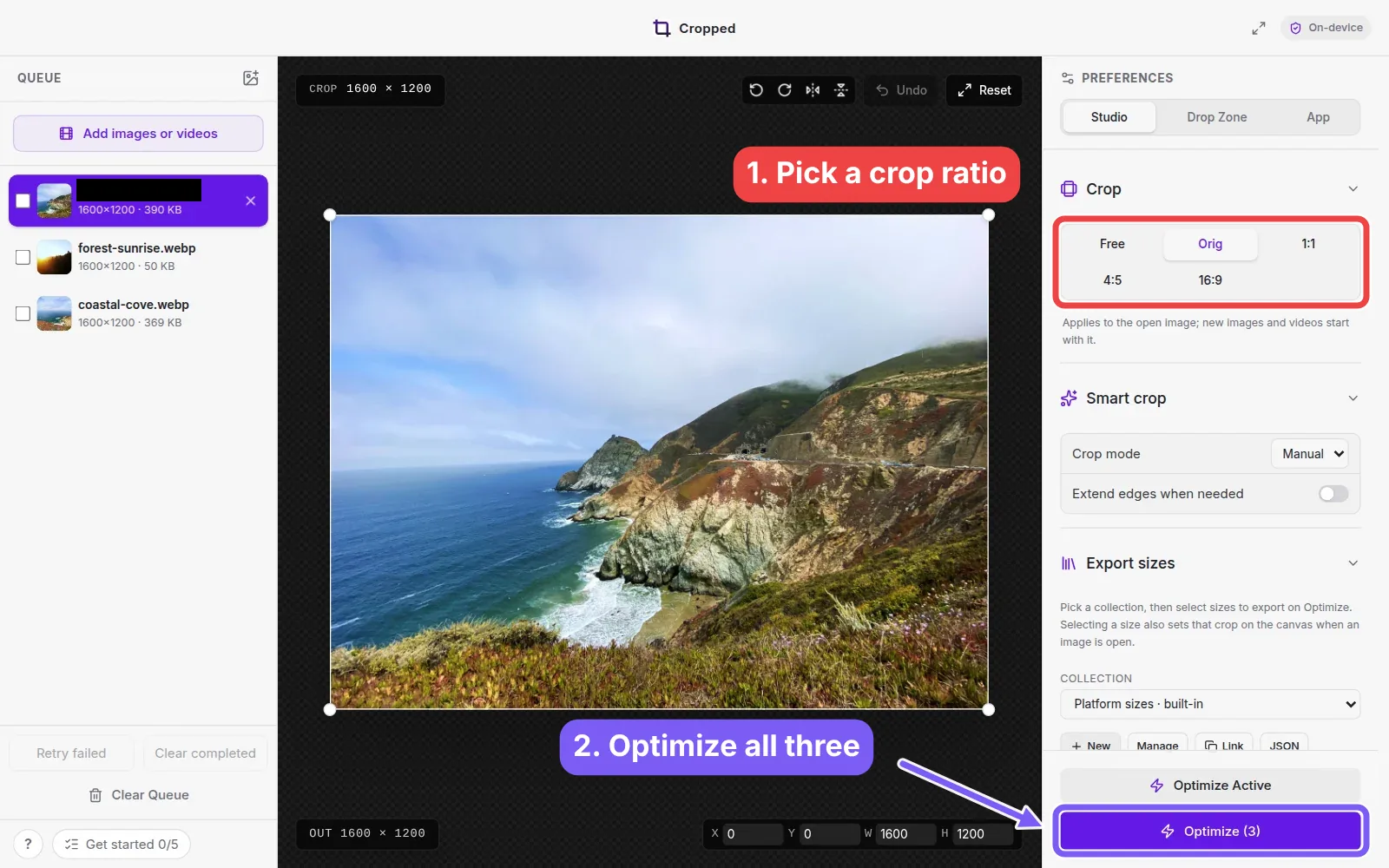This screenshot has height=868, width=1389.
Task: Click Add images or videos
Action: point(138,134)
